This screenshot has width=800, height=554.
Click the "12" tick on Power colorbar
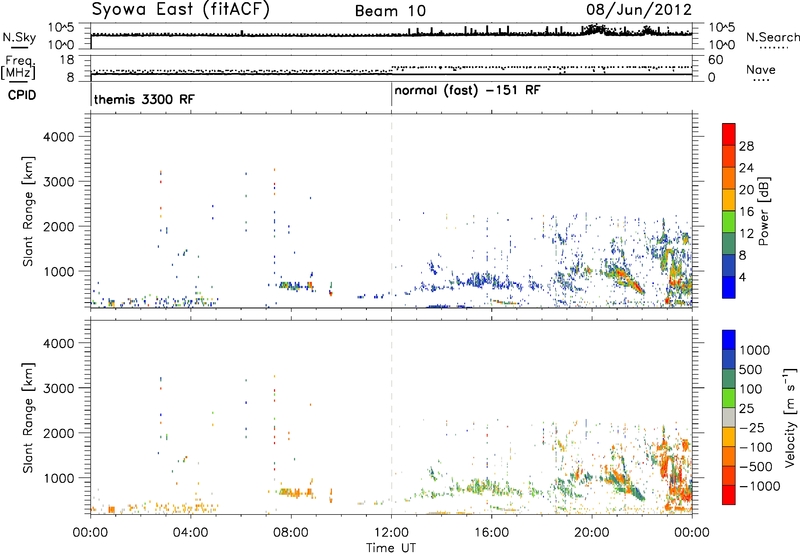pos(746,233)
